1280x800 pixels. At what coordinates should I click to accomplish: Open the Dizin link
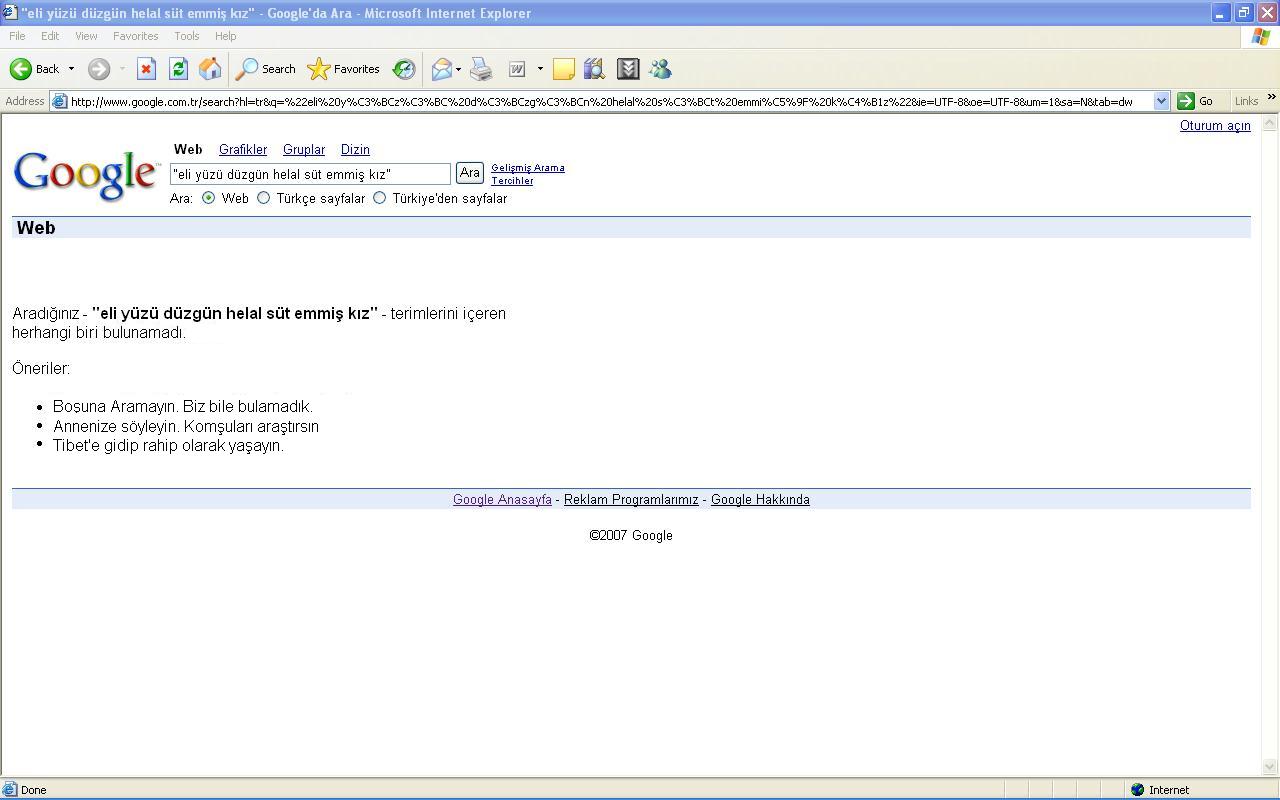[x=355, y=149]
